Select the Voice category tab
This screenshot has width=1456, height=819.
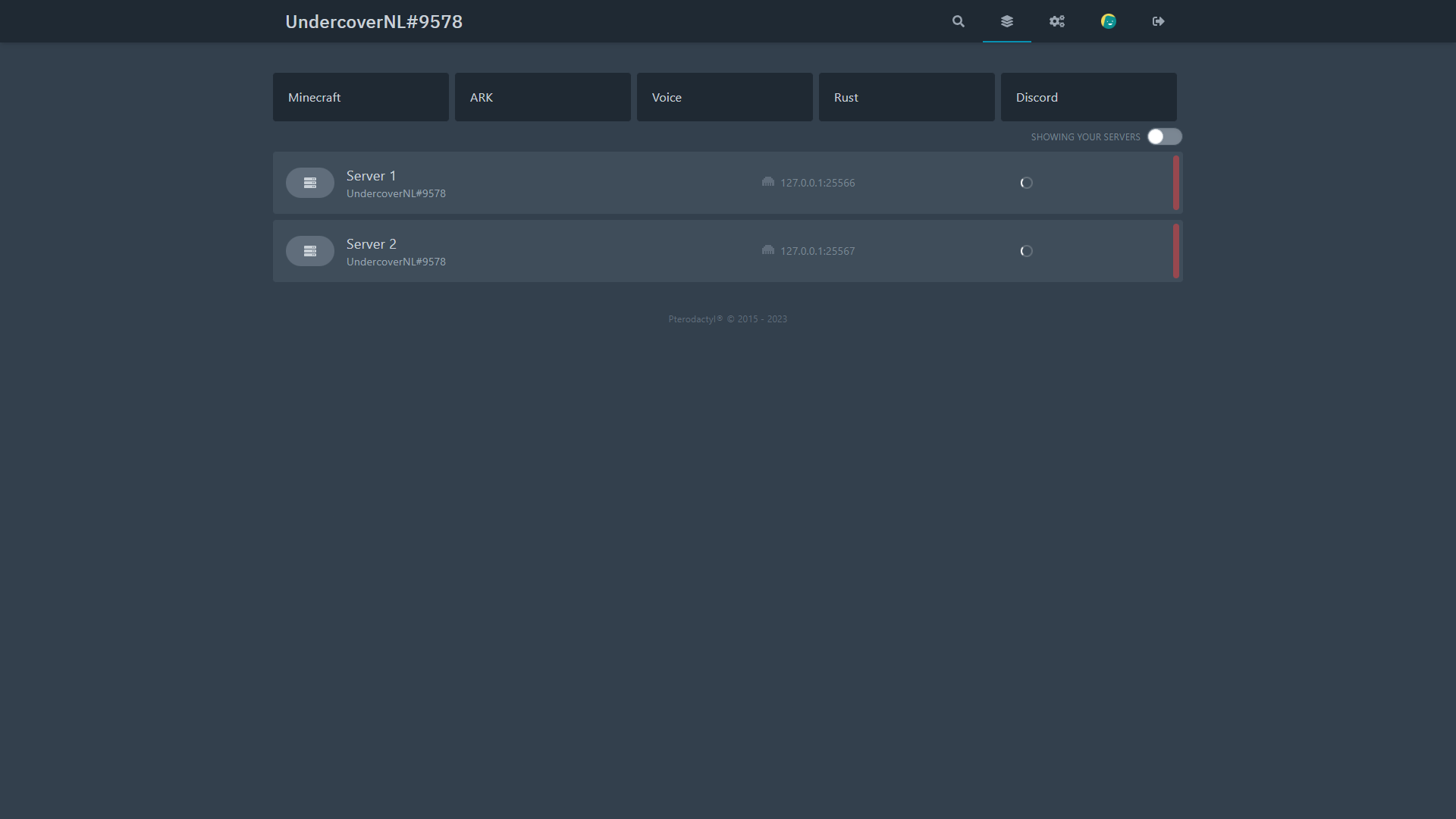click(724, 97)
